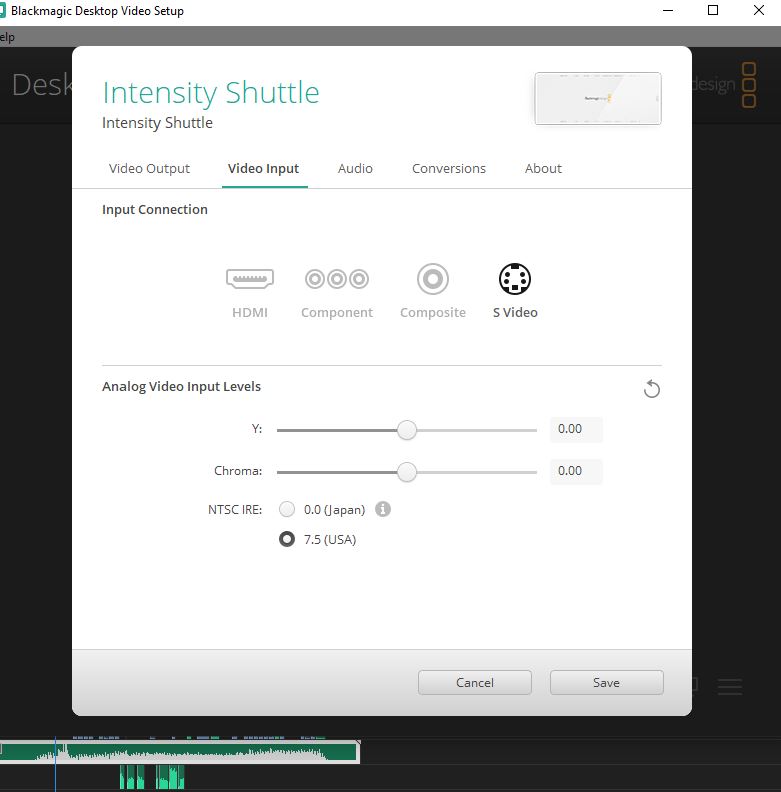Choose the Component input connection icon
Screen dimensions: 781x792
tap(337, 279)
